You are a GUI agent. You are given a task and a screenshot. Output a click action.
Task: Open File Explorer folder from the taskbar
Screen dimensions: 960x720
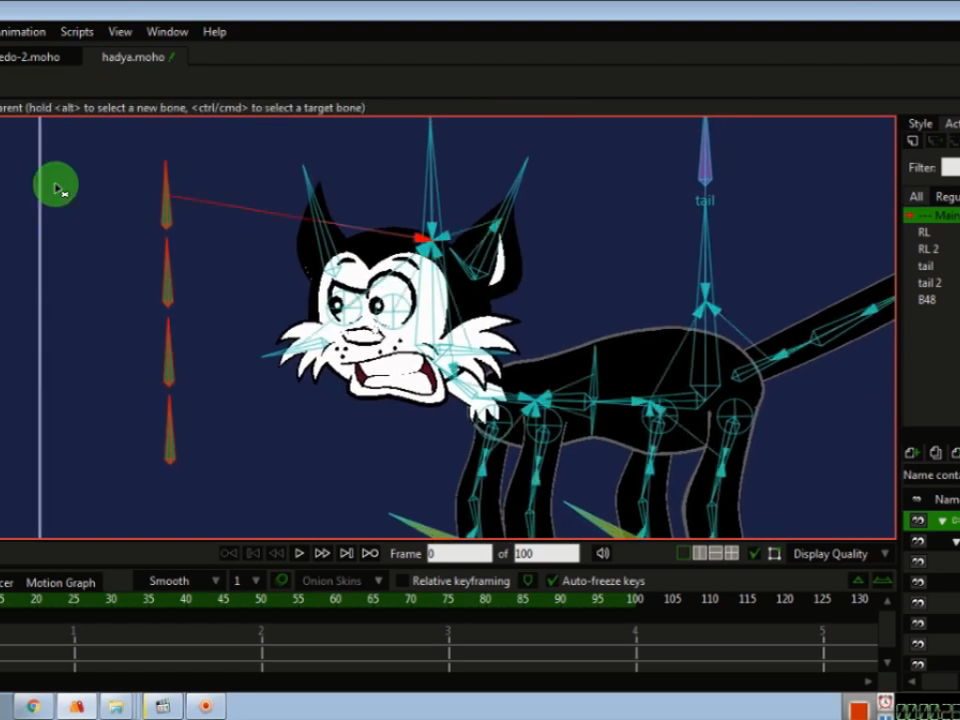click(116, 706)
